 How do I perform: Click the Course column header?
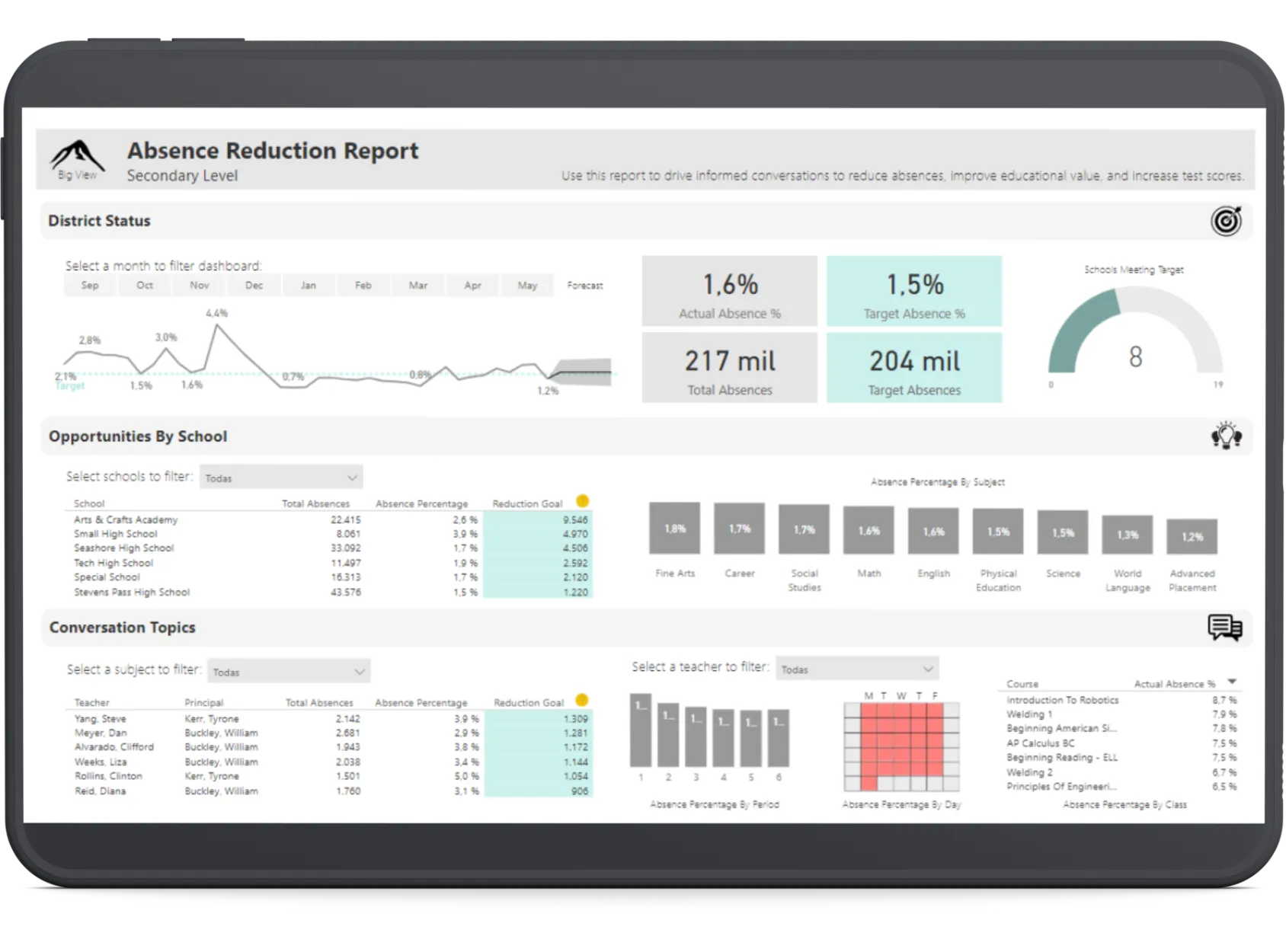[1022, 684]
